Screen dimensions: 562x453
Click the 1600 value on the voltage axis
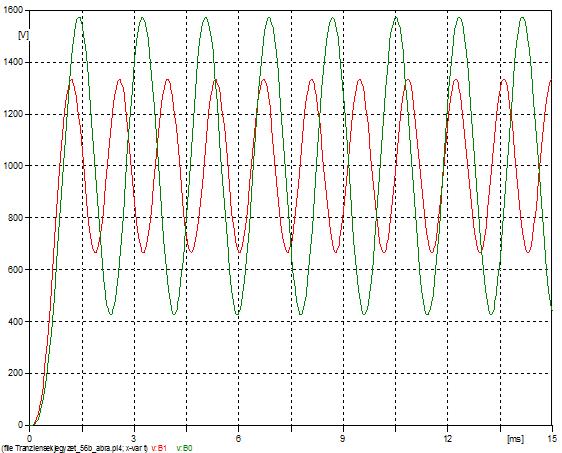click(x=13, y=10)
